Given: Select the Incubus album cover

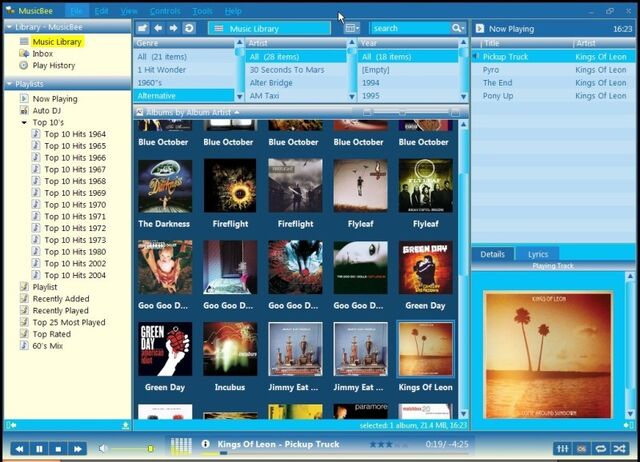Looking at the screenshot, I should click(x=230, y=349).
